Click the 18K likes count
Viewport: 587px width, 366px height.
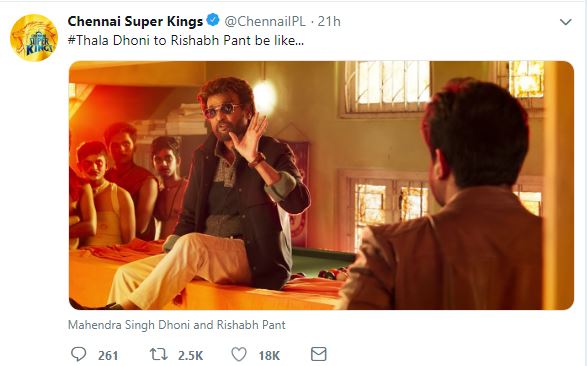point(269,355)
